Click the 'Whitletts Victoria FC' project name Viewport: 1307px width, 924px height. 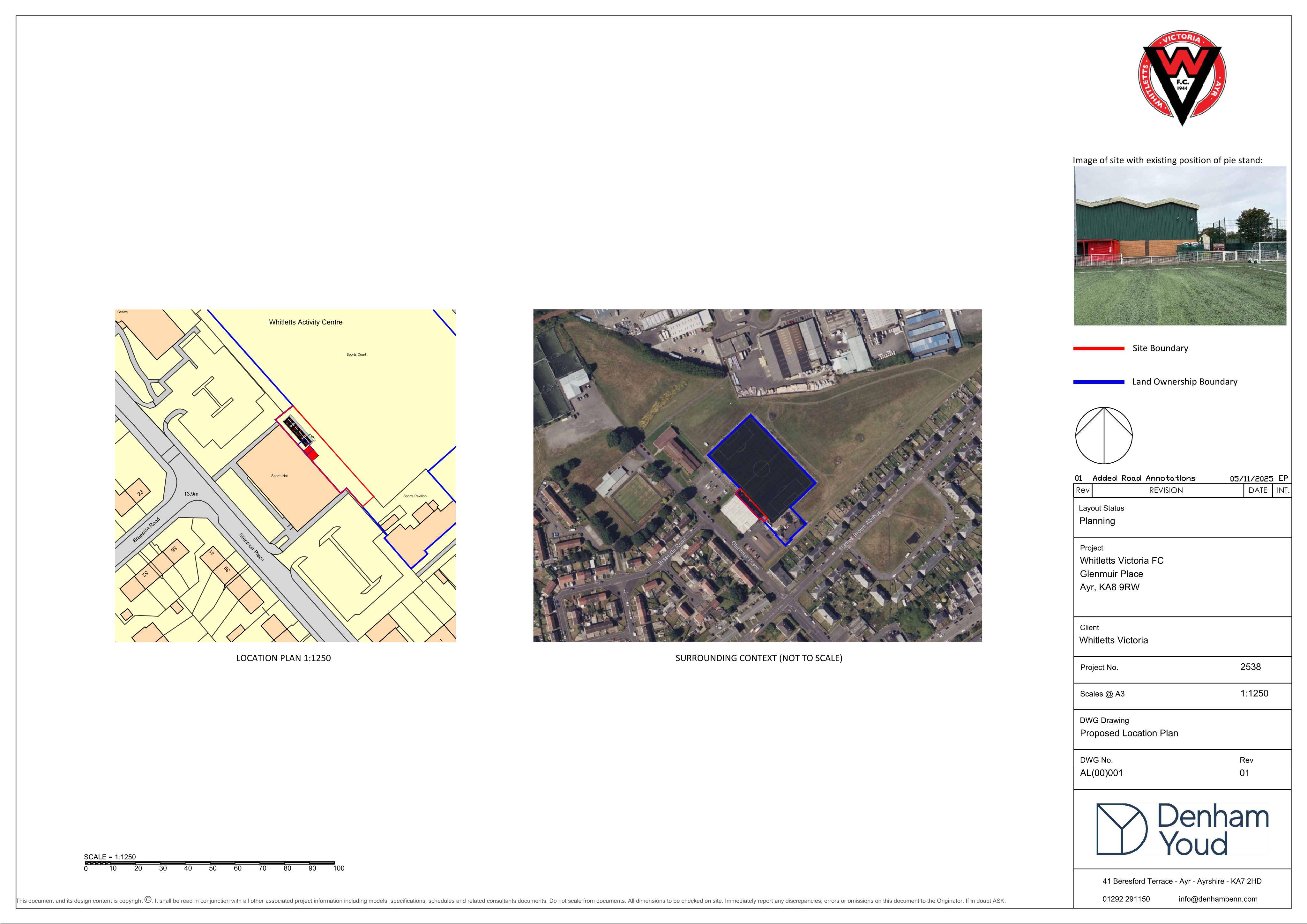1121,561
